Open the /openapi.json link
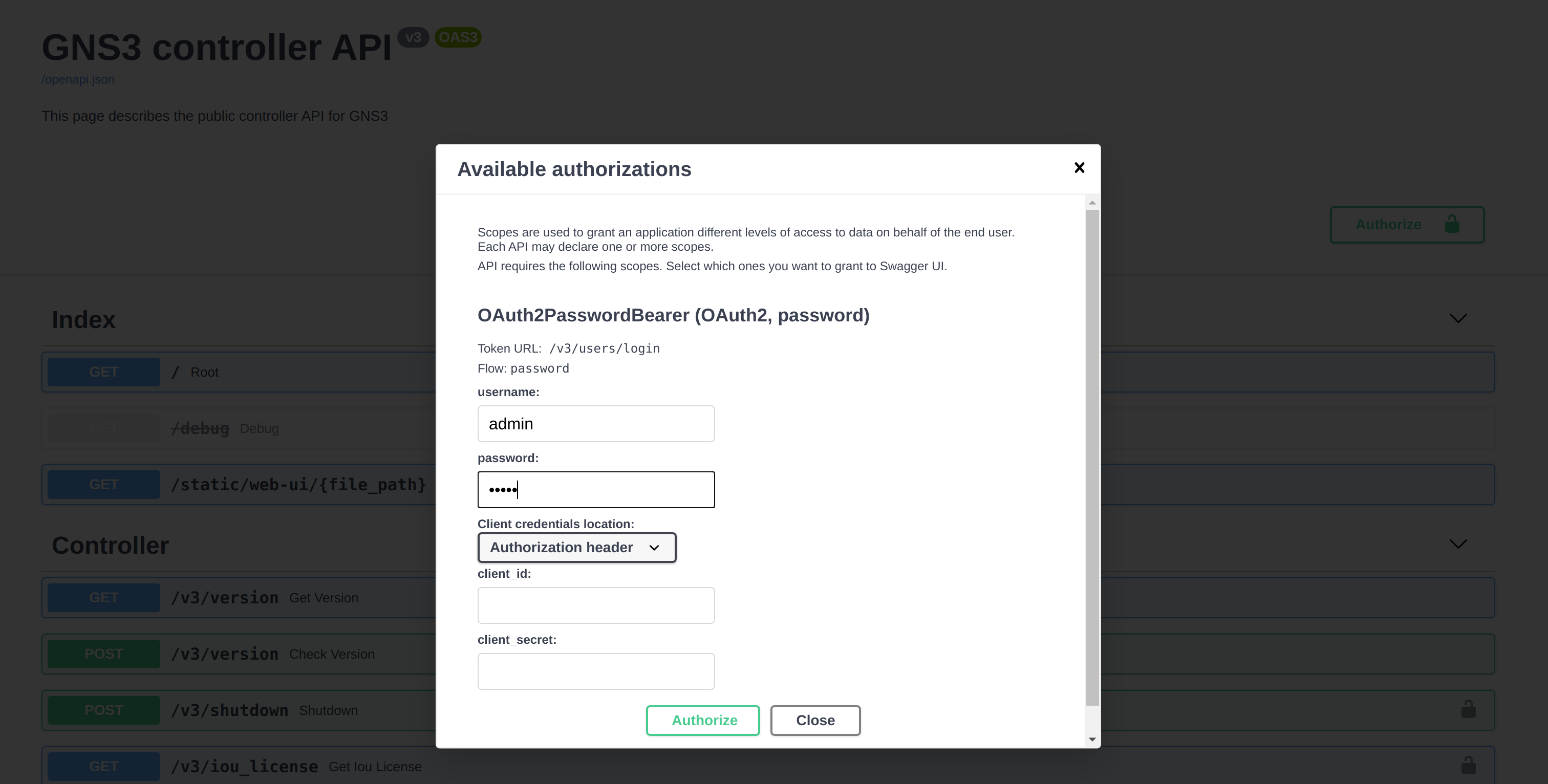 pyautogui.click(x=77, y=79)
